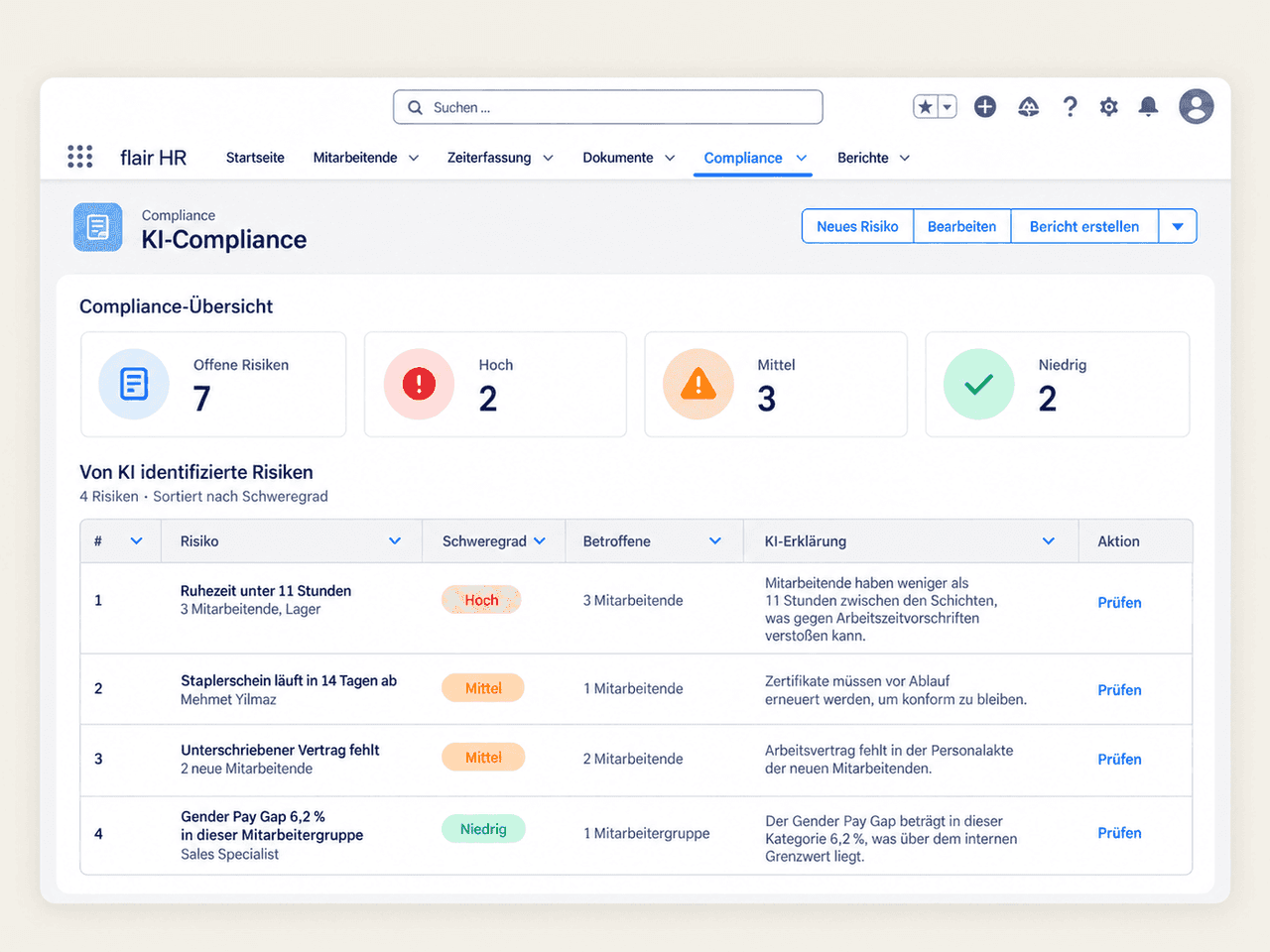Click the global create plus icon

985,107
